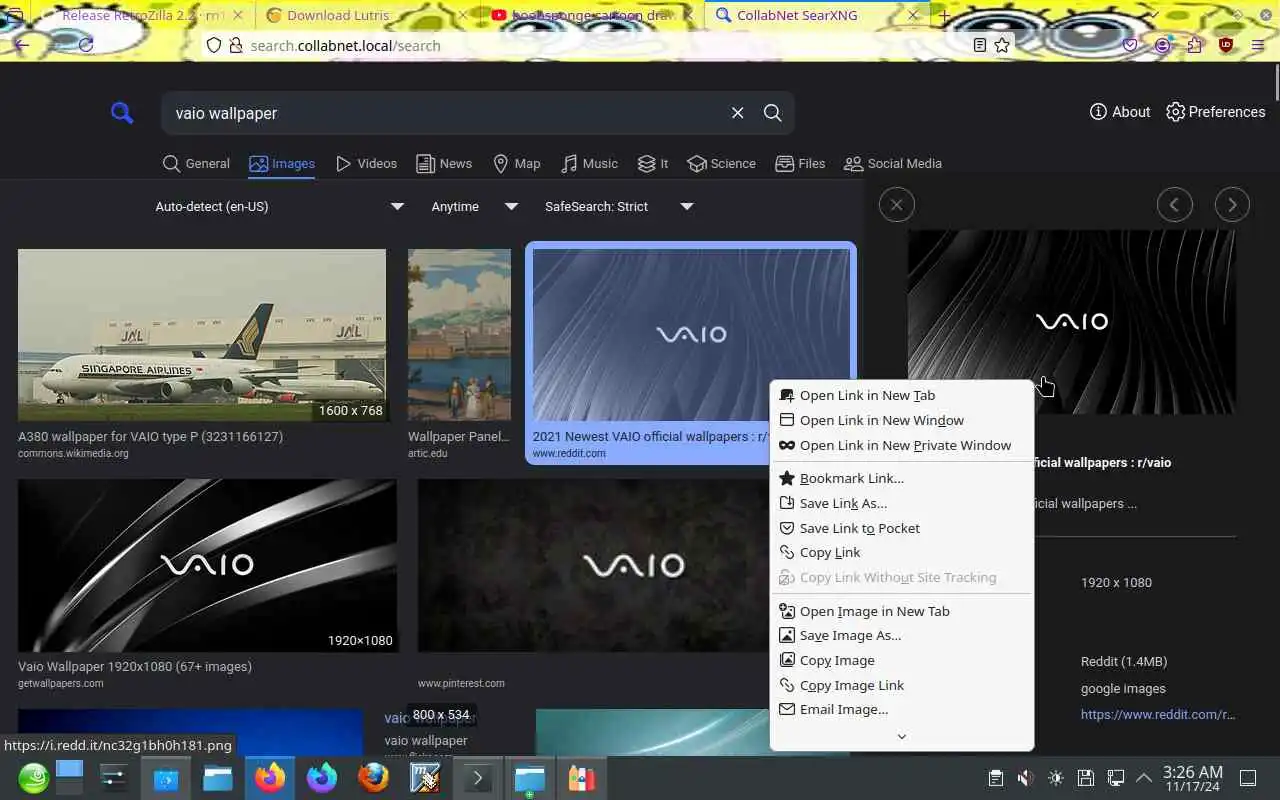
Task: Open the openSUSE application launcher
Action: coord(33,777)
